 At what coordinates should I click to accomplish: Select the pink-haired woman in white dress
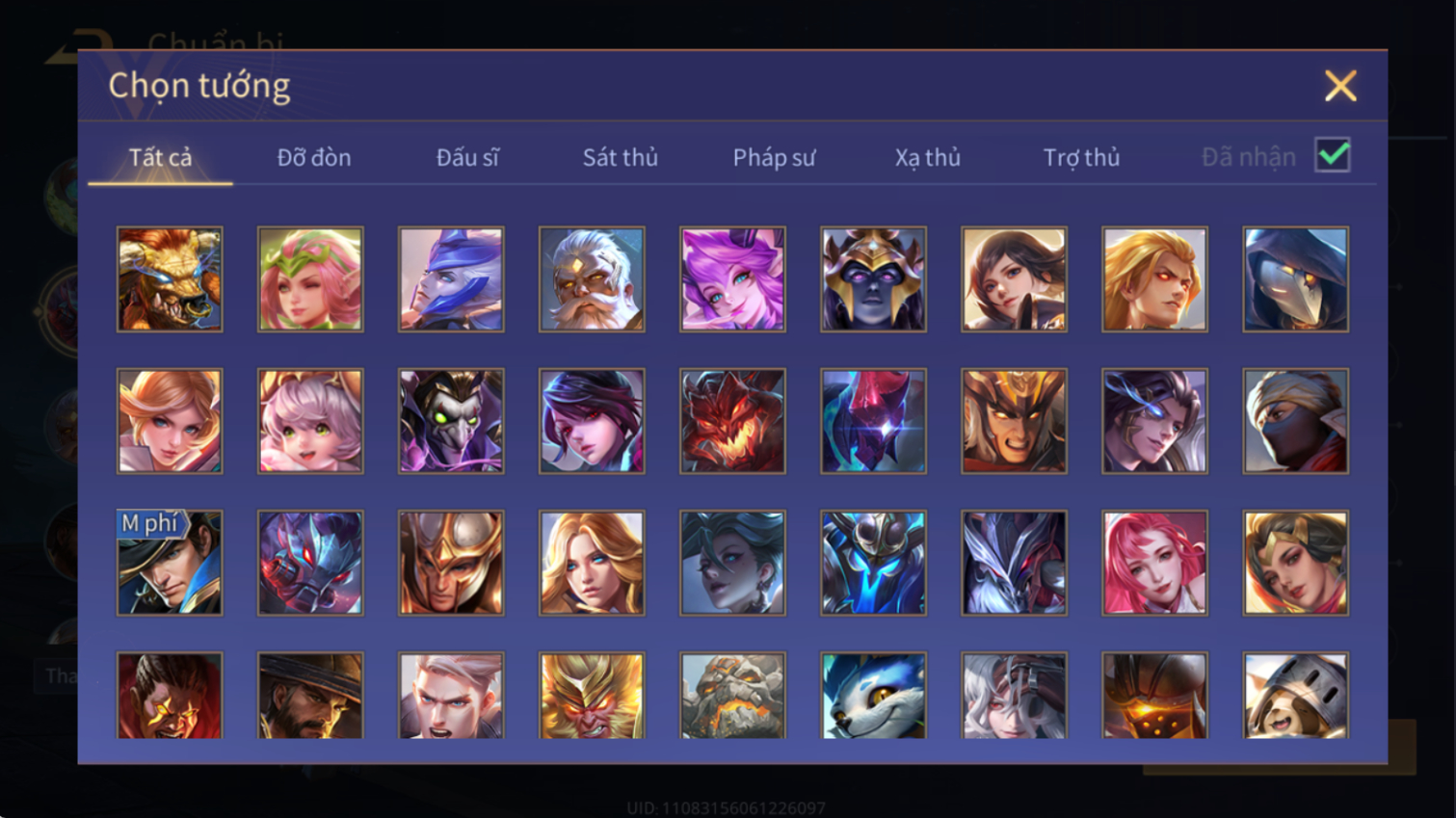click(x=1154, y=563)
